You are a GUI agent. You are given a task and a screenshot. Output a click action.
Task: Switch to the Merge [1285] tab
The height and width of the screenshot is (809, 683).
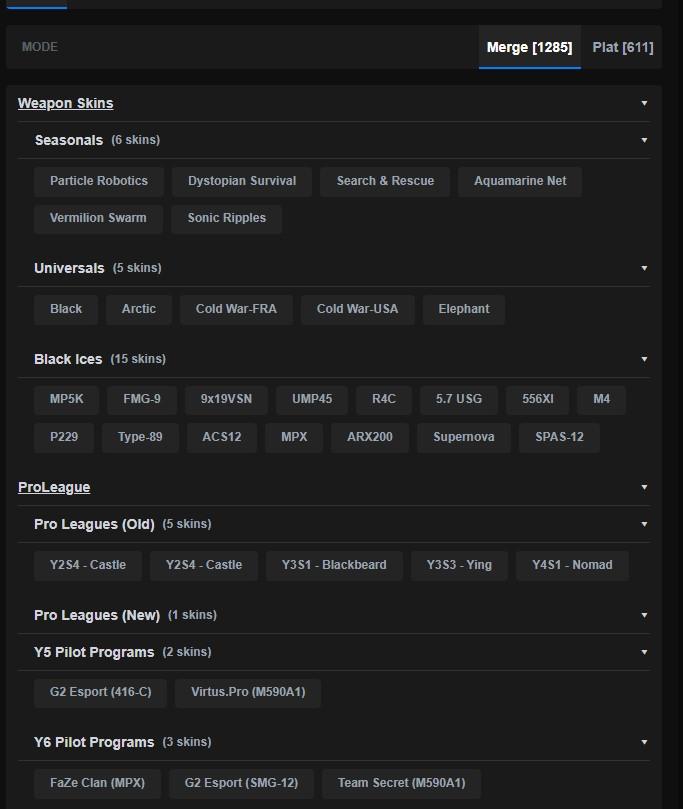click(529, 47)
